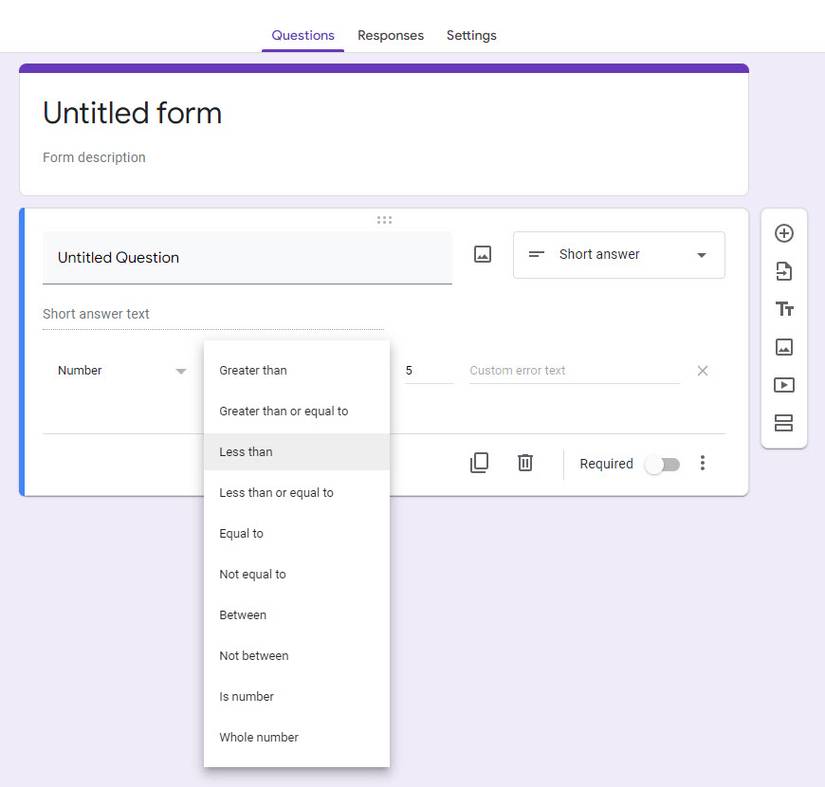Open the Settings tab
Image resolution: width=825 pixels, height=787 pixels.
[471, 35]
